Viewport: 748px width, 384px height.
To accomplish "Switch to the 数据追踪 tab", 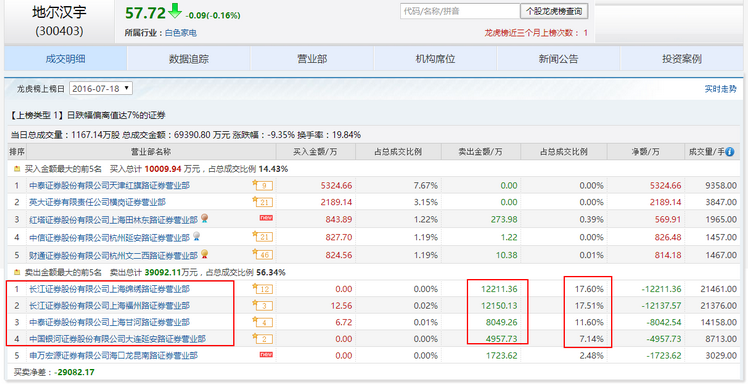I will tap(188, 59).
